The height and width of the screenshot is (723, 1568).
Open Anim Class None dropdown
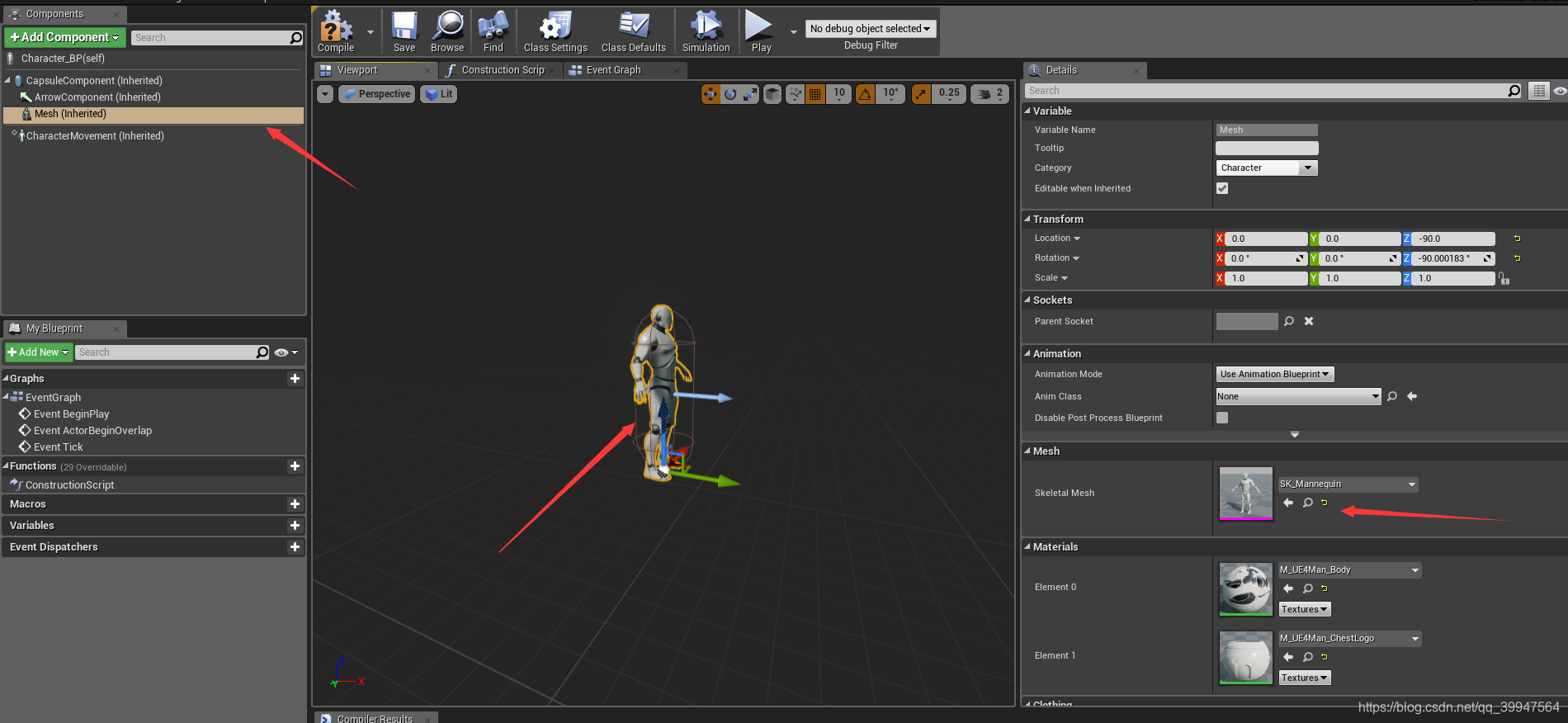coord(1298,396)
